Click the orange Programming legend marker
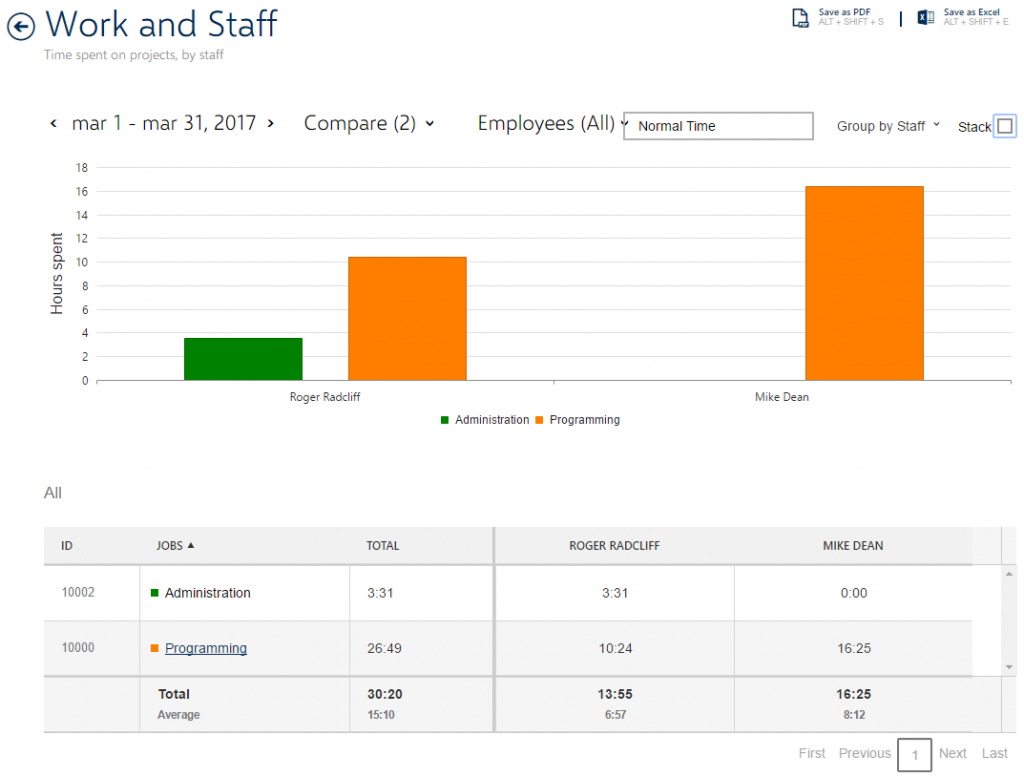This screenshot has height=777, width=1024. [539, 420]
